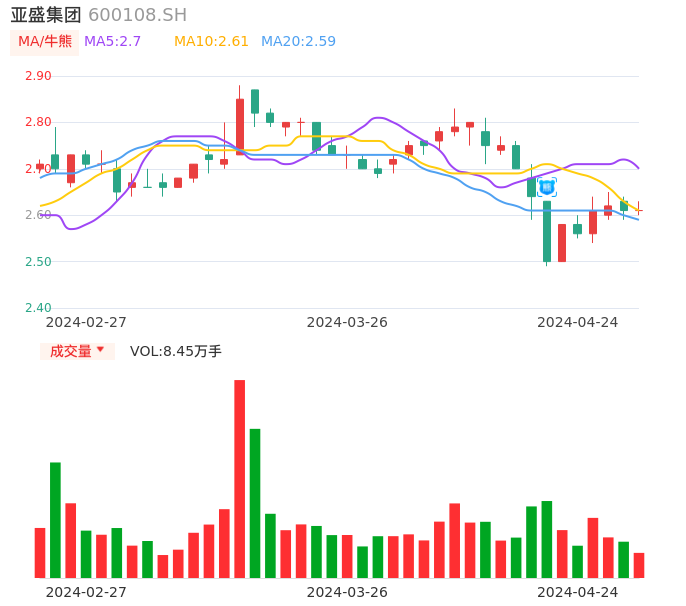The height and width of the screenshot is (606, 686).
Task: Select the tall red candlestick peaking near 2.85
Action: 240,126
